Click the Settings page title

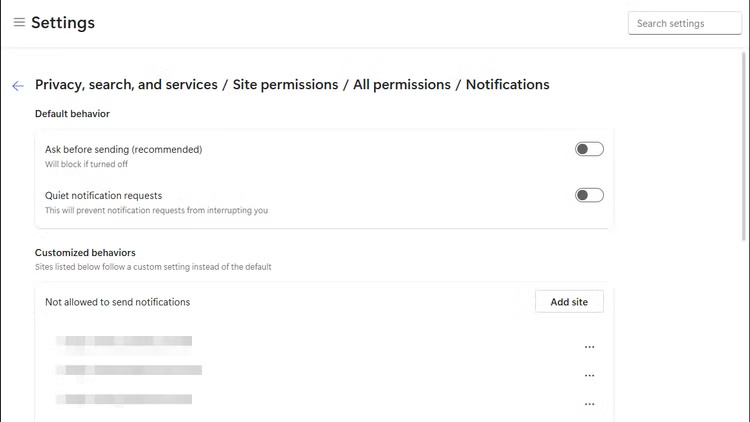(63, 22)
